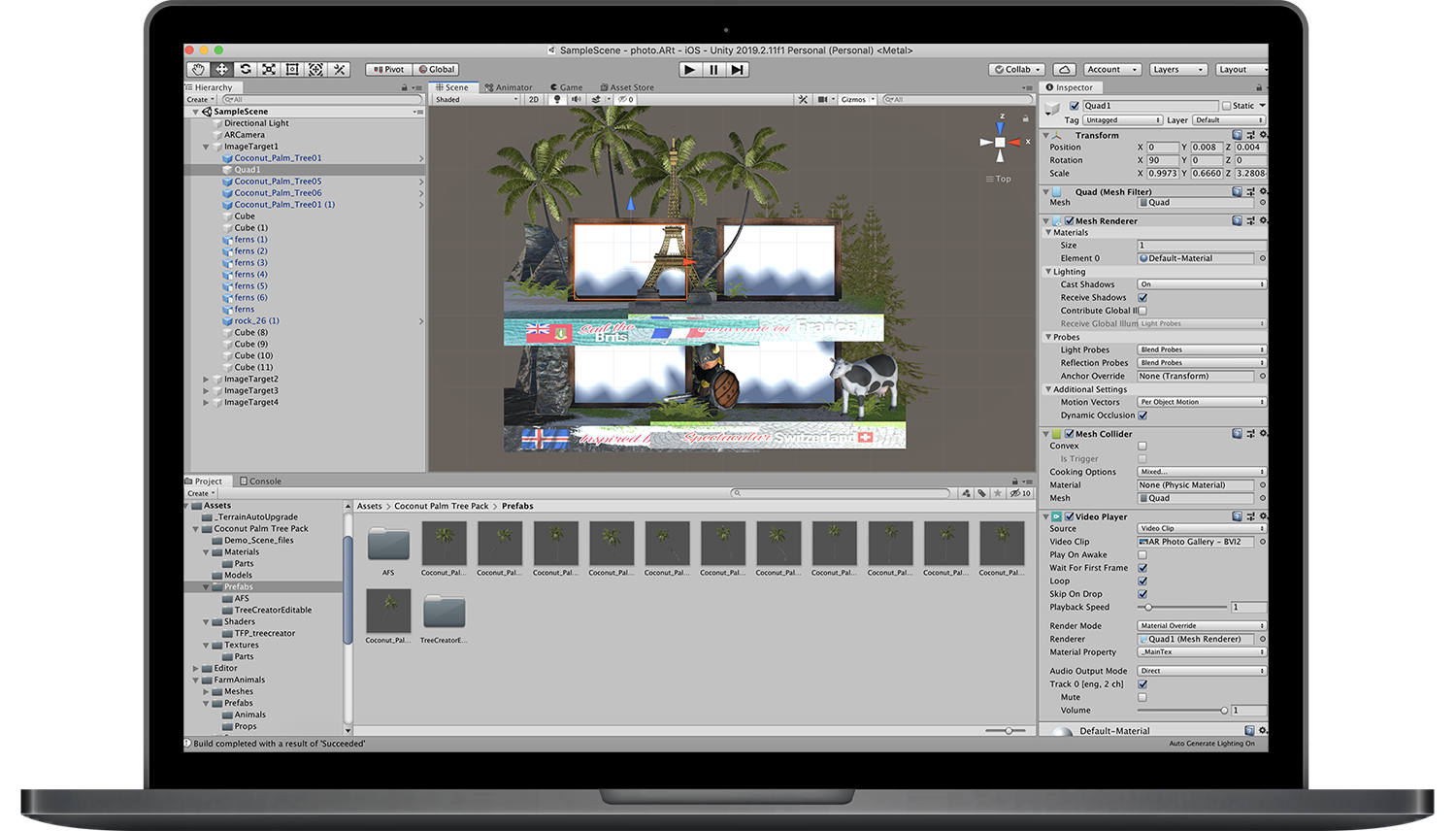Open the Collab menu button

(x=1016, y=70)
